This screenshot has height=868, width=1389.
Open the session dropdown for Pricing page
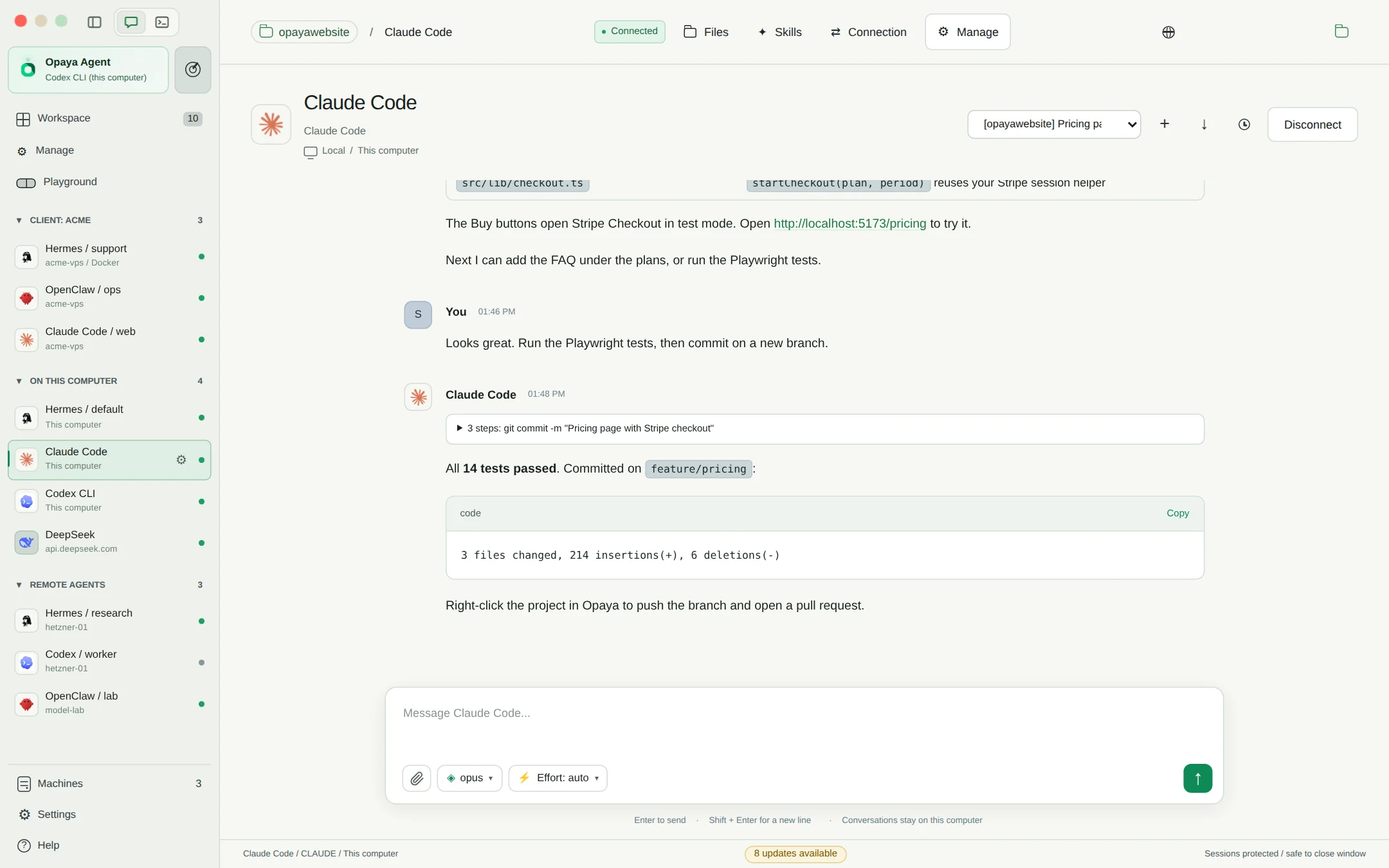pyautogui.click(x=1054, y=124)
